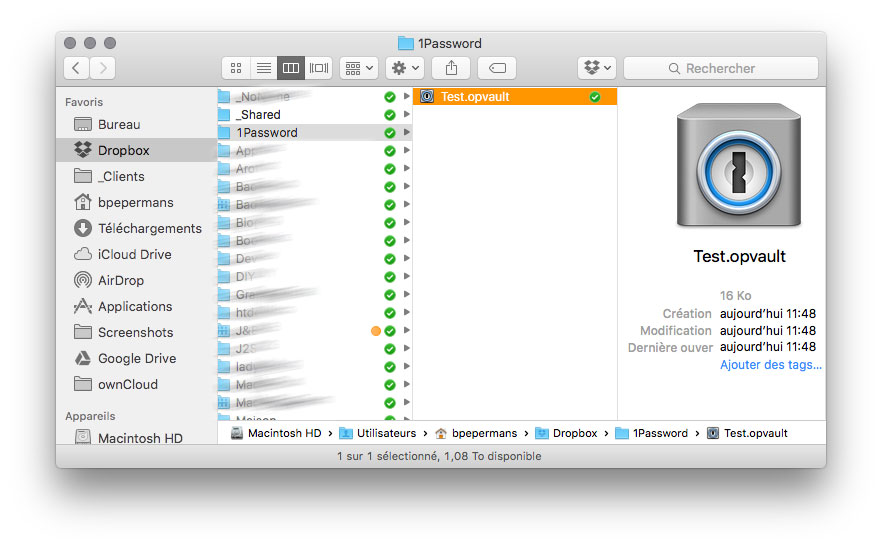The width and height of the screenshot is (882, 548).
Task: Select the 1Password folder in column
Action: [x=314, y=133]
